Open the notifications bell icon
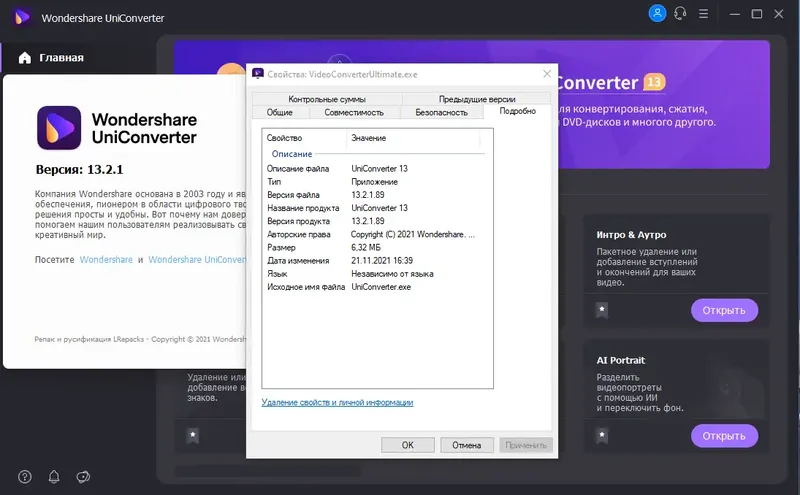 (x=54, y=477)
